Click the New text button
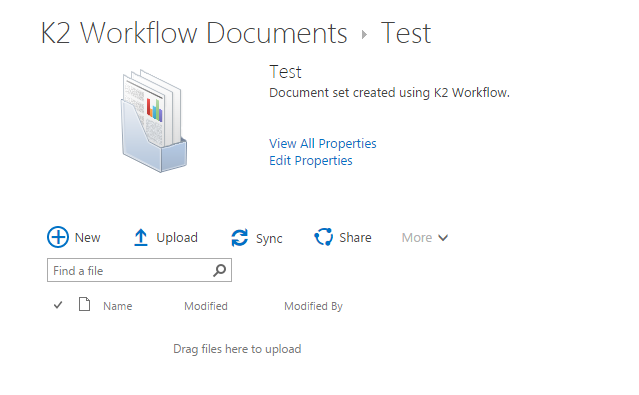This screenshot has width=639, height=395. 87,238
